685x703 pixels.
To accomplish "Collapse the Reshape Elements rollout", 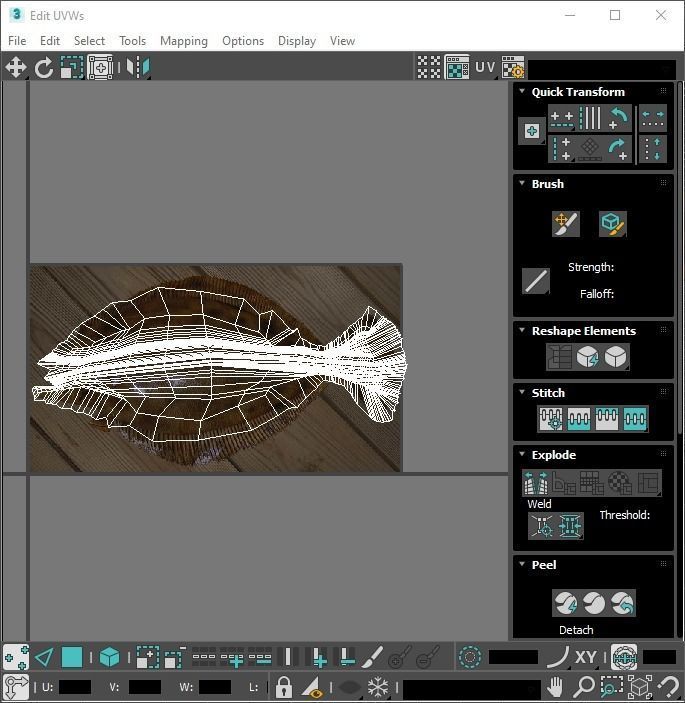I will [522, 330].
